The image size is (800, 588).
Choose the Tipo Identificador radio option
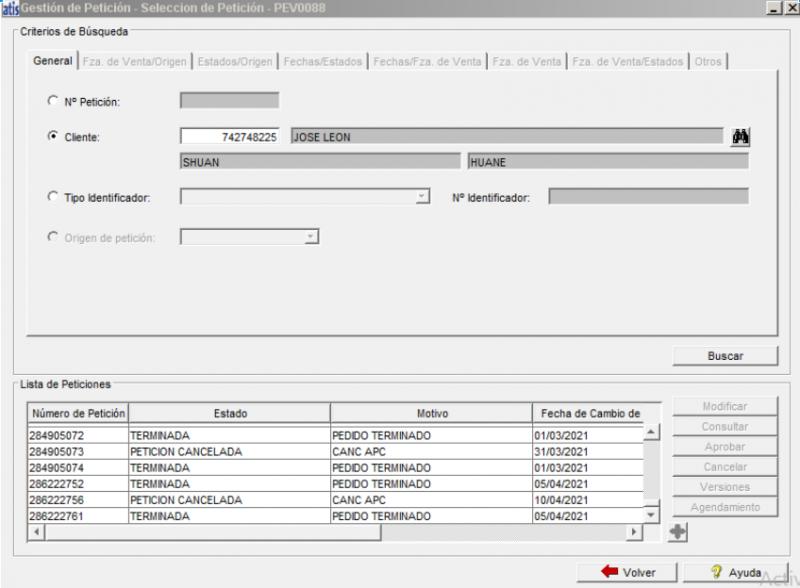(x=52, y=197)
